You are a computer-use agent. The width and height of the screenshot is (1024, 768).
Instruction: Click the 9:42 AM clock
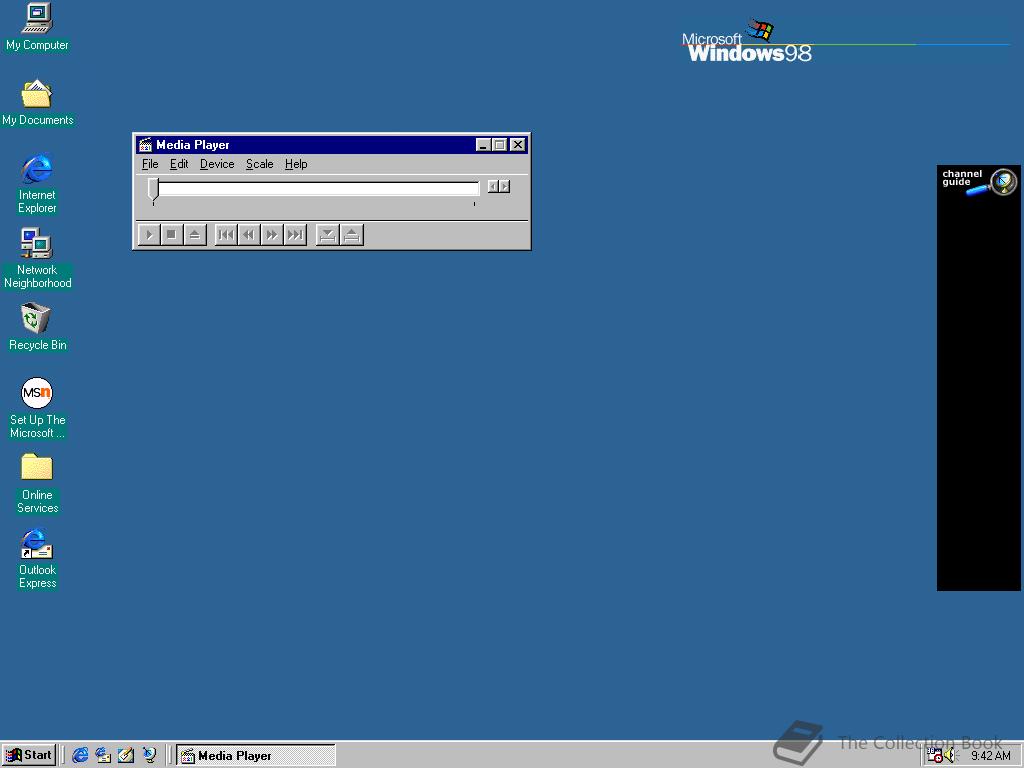[x=990, y=756]
